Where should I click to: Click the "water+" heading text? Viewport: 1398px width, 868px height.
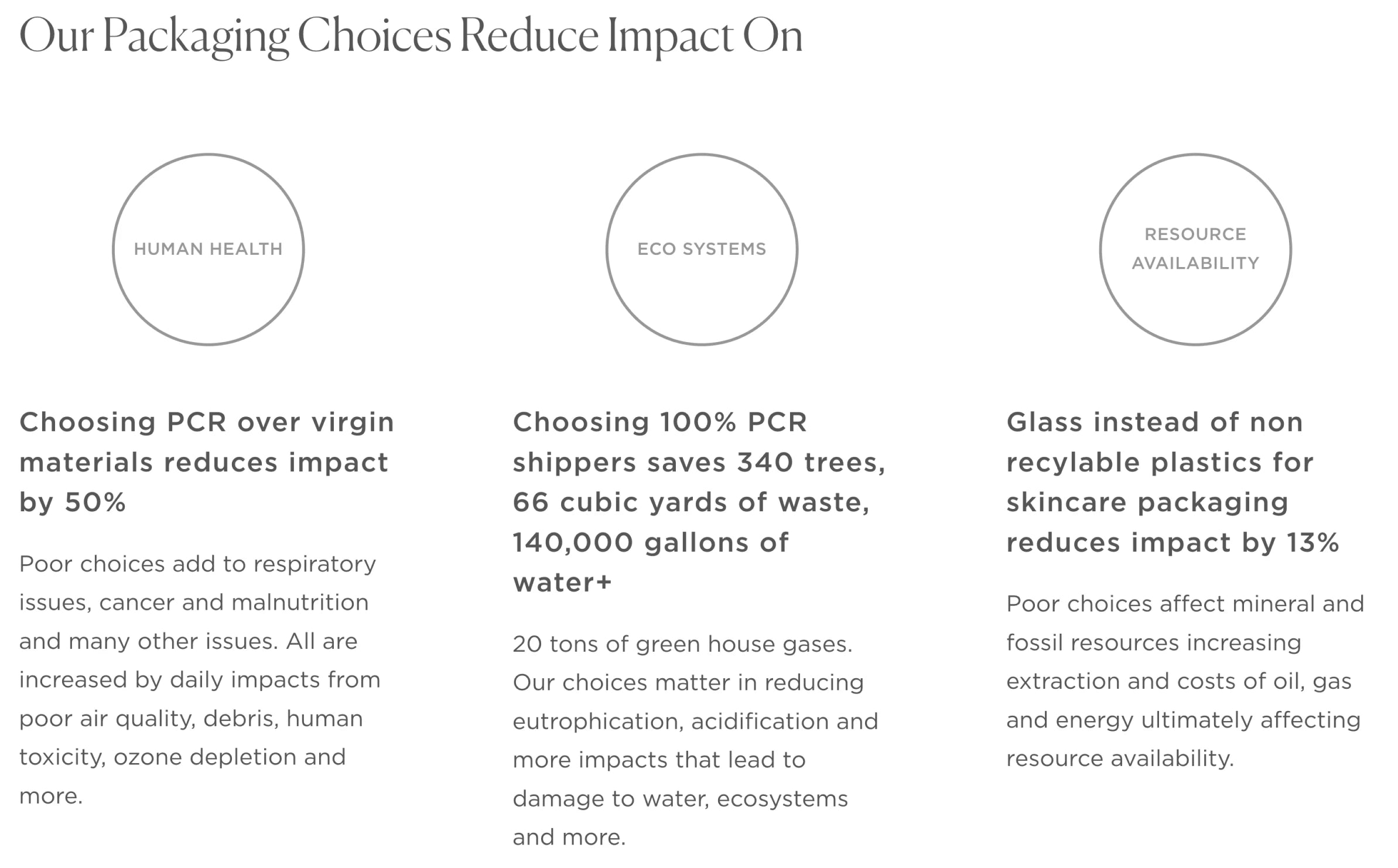tap(562, 583)
